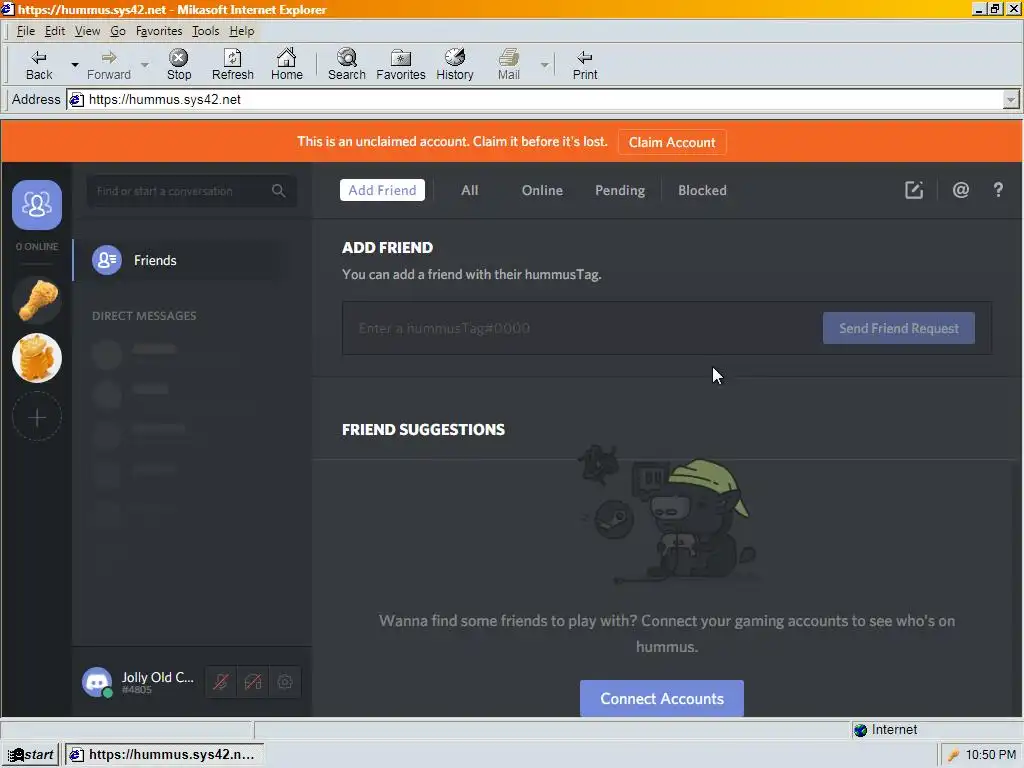Screen dimensions: 1024x768
Task: Click the page icon in address bar
Action: click(76, 100)
